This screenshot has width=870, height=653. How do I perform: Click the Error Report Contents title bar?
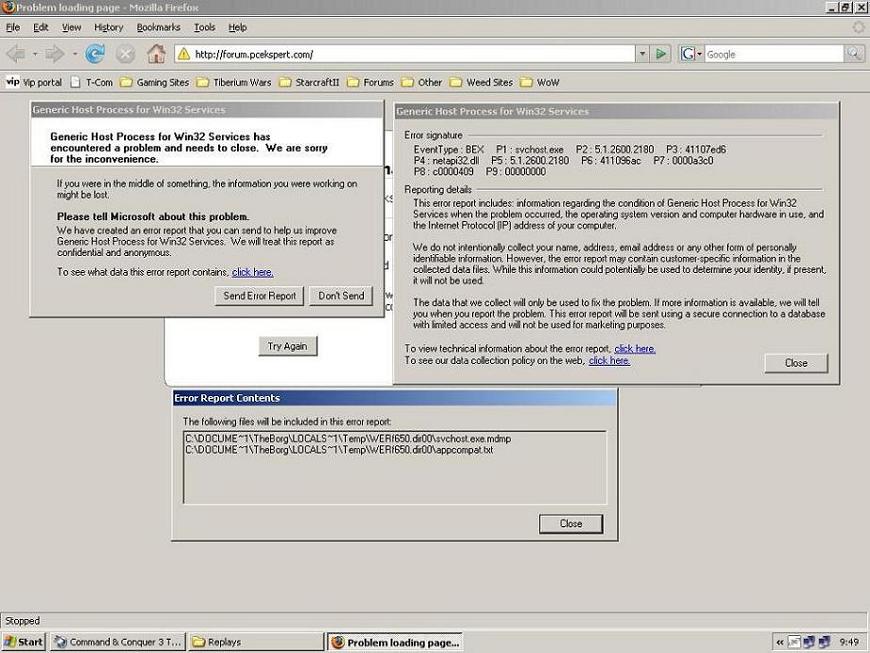point(394,398)
